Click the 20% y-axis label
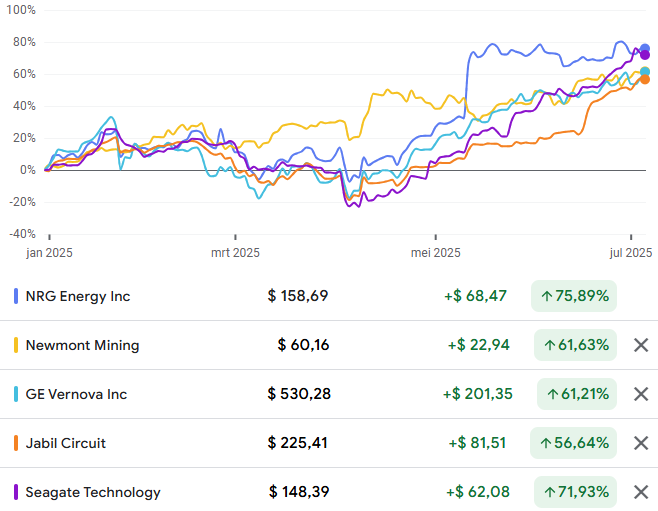Image resolution: width=658 pixels, height=511 pixels. click(x=24, y=138)
